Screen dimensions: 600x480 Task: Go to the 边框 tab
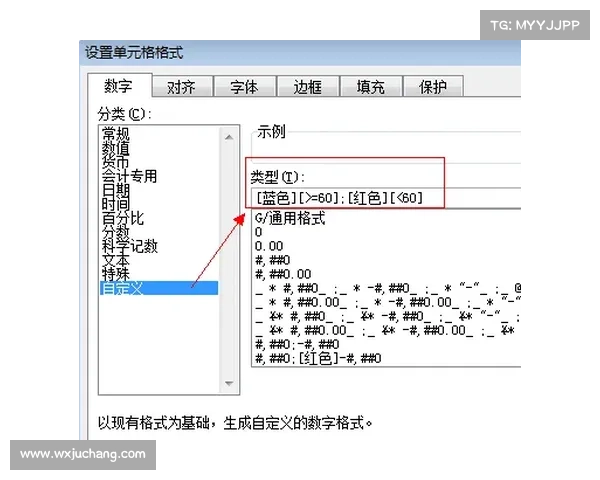305,87
